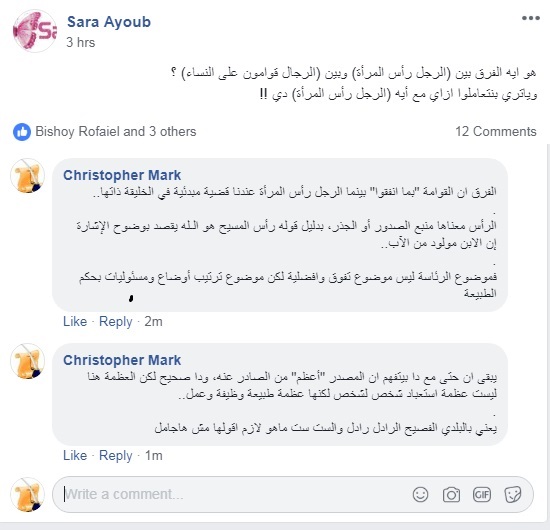Open the post's 3 hrs timestamp
Screen dimensions: 550x530
point(81,42)
